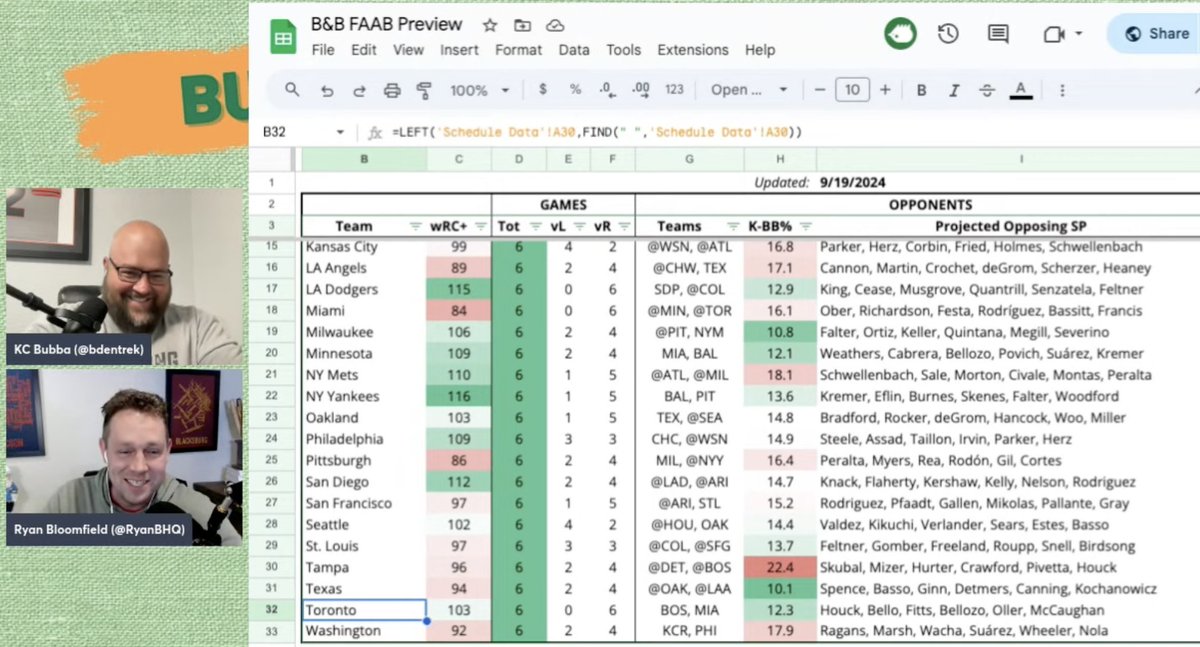Click the Undo arrow
The width and height of the screenshot is (1200, 647).
pos(328,89)
